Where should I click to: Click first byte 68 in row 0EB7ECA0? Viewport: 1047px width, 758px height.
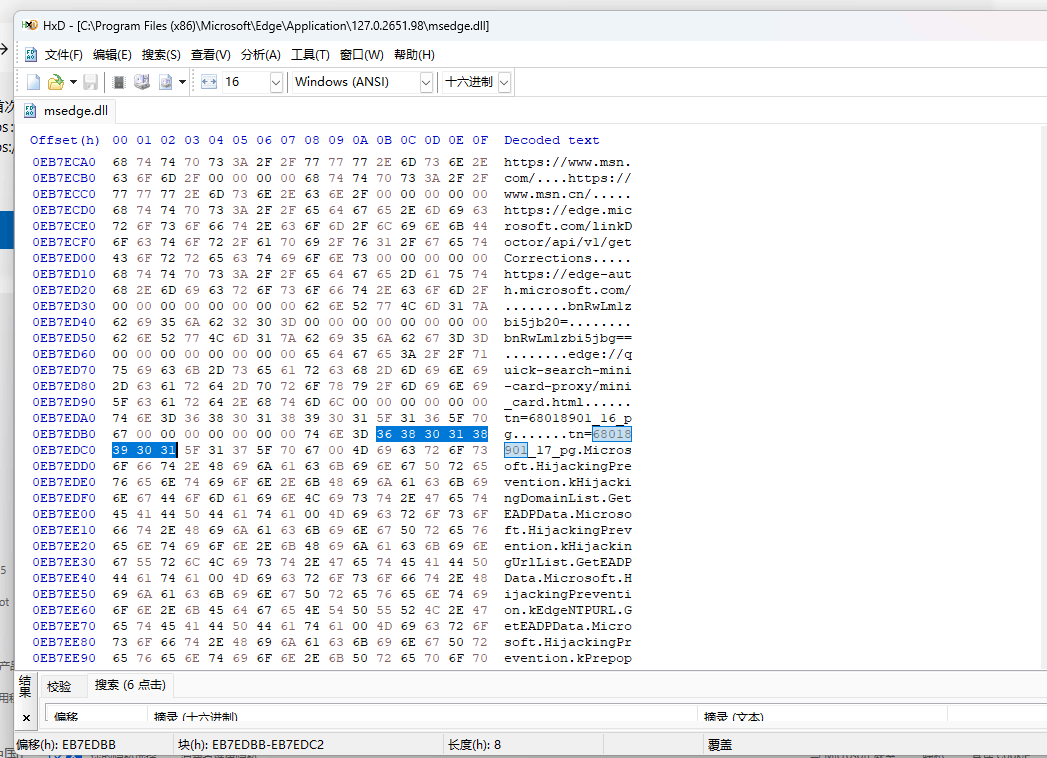[120, 162]
